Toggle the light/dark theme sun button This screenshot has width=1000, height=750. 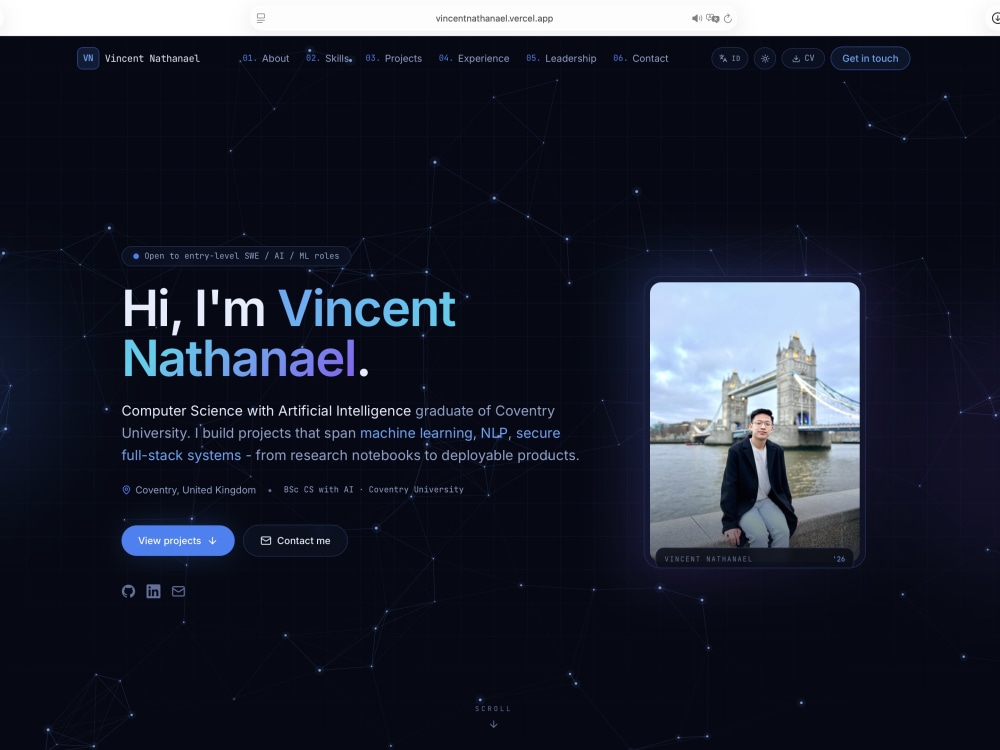coord(765,58)
